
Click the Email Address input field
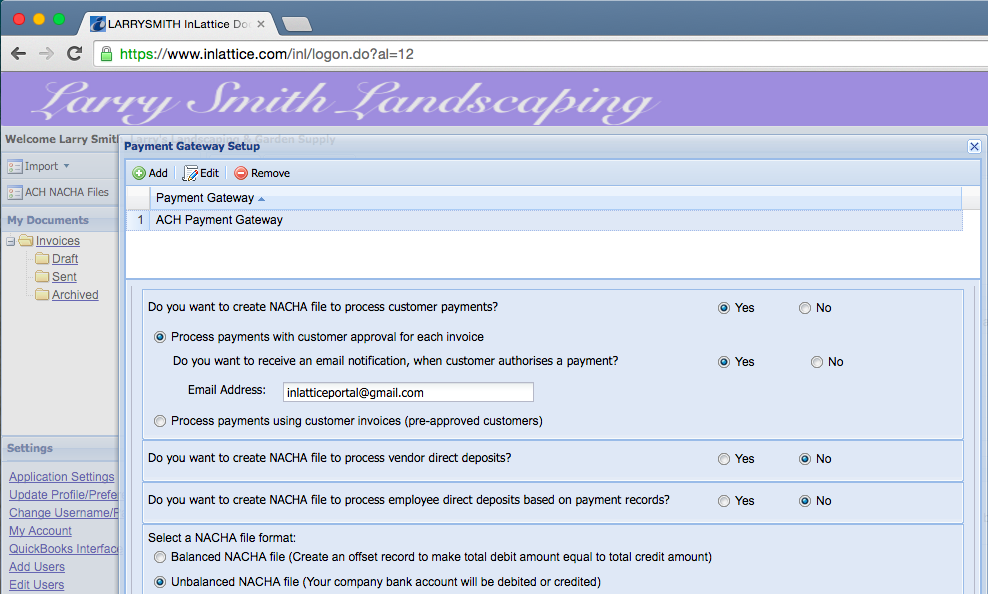408,392
